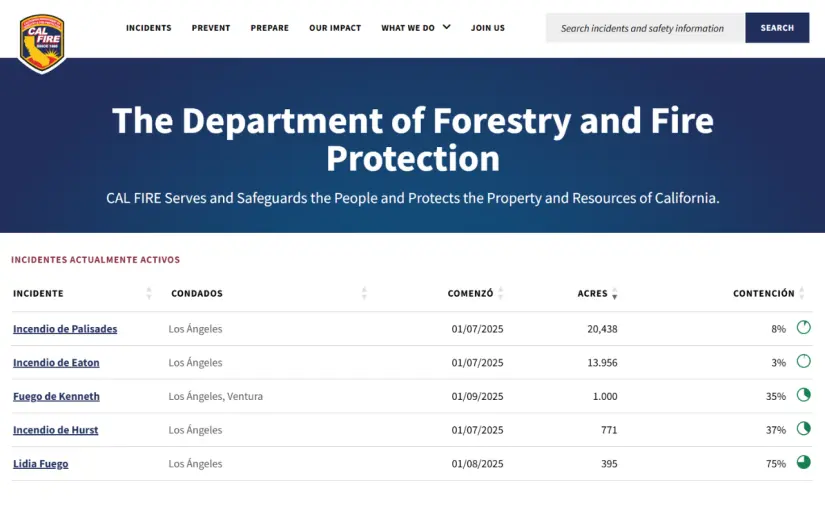Open the Join Us menu item

[x=488, y=28]
